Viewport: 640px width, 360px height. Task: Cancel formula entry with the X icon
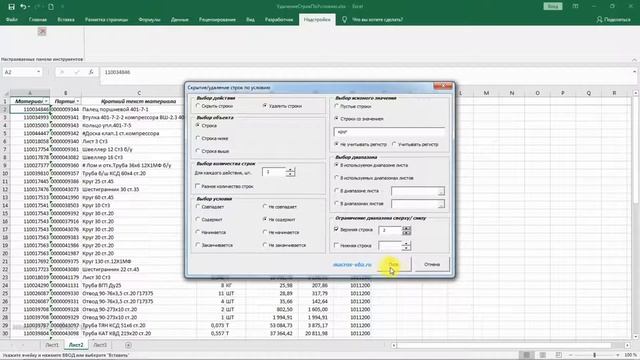pyautogui.click(x=62, y=72)
